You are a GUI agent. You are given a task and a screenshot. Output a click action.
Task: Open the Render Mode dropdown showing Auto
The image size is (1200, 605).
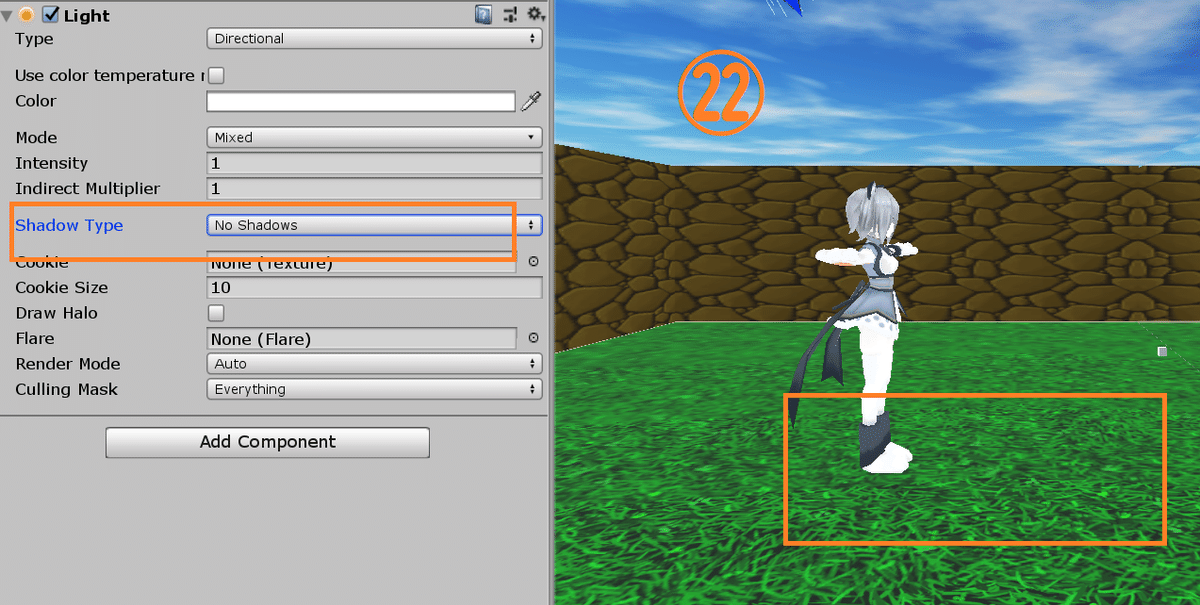click(x=374, y=364)
